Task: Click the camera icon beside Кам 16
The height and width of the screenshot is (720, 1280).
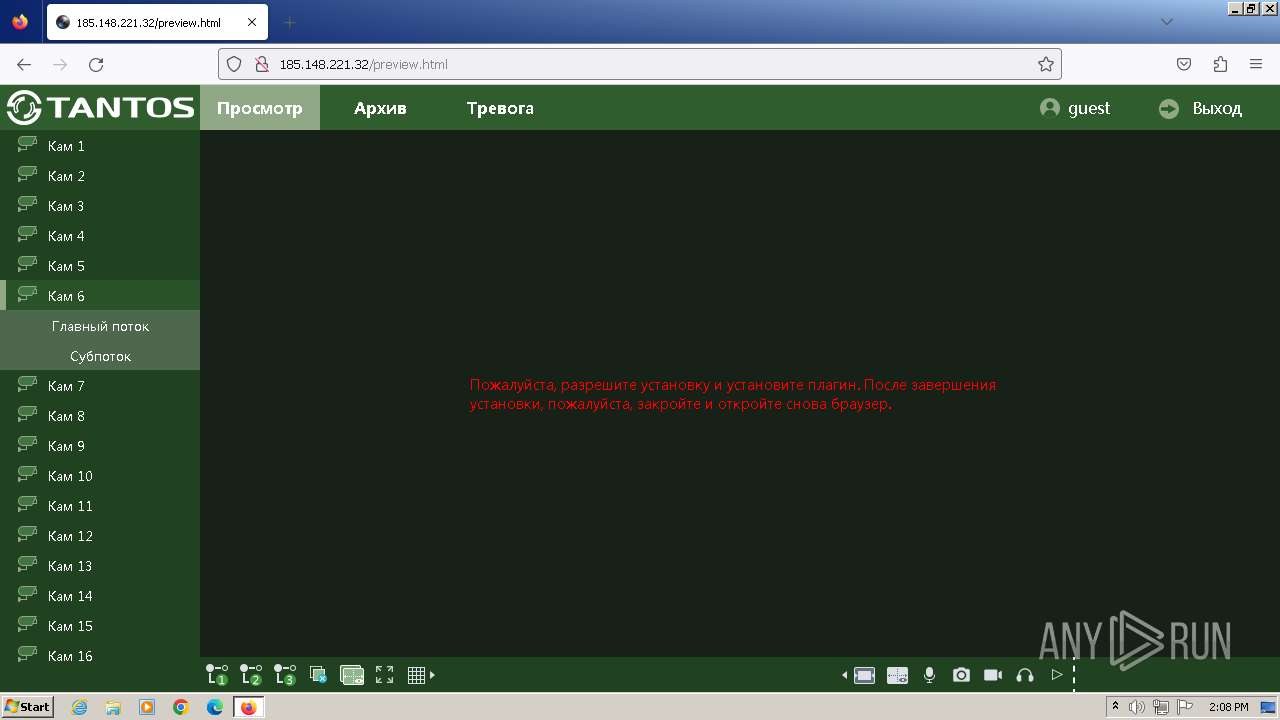Action: 27,654
